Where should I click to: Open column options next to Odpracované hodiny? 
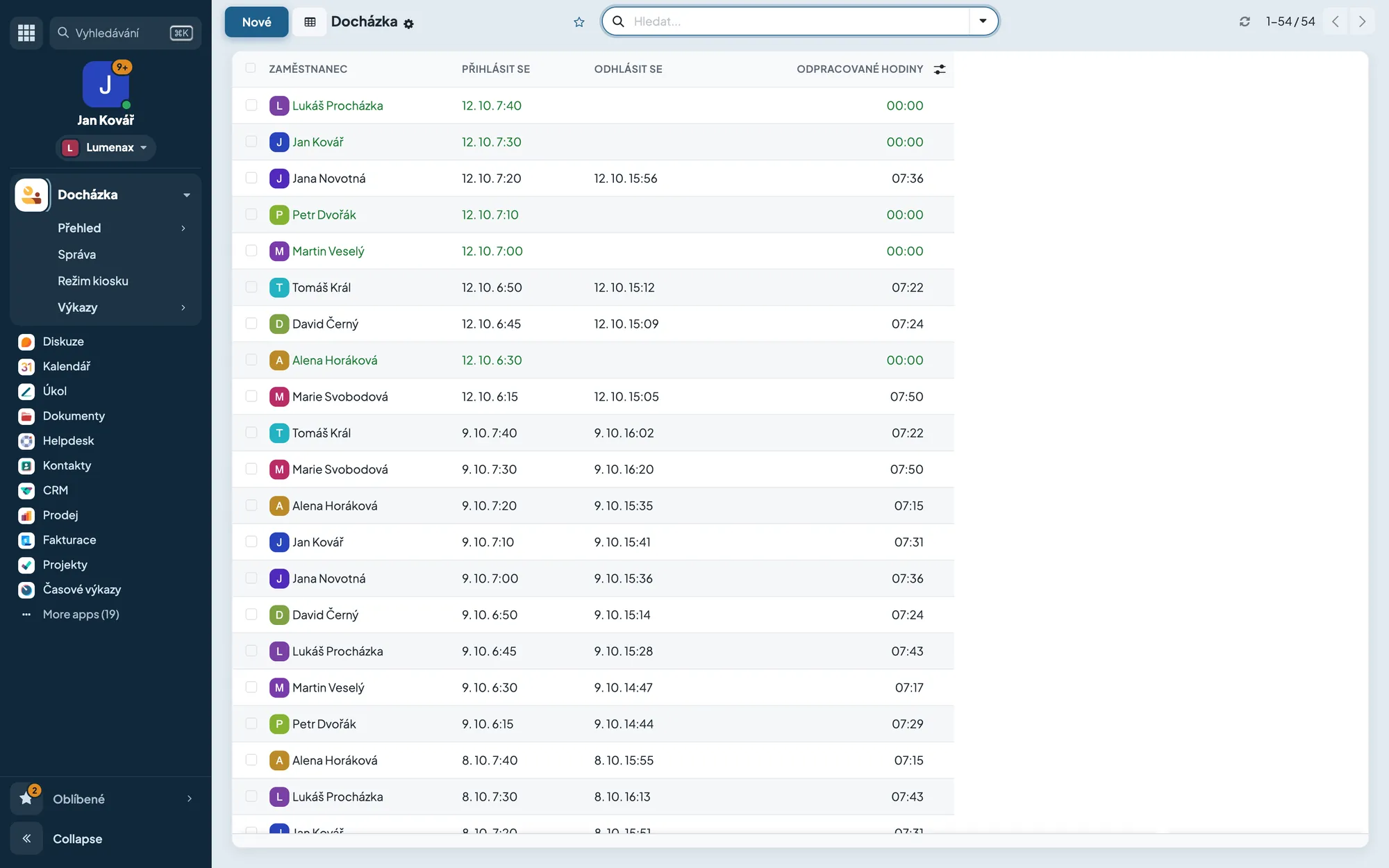tap(940, 69)
